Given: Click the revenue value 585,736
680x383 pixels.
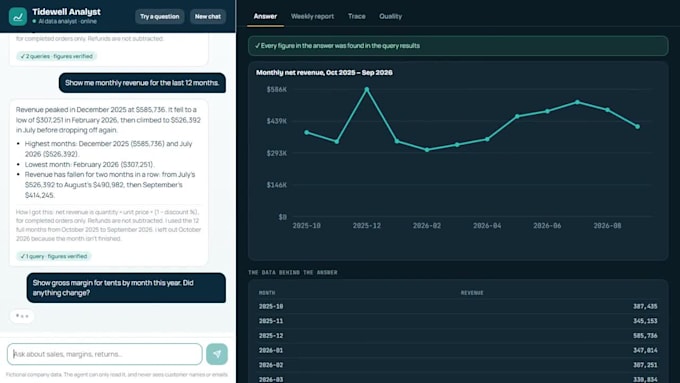Looking at the screenshot, I should point(645,336).
